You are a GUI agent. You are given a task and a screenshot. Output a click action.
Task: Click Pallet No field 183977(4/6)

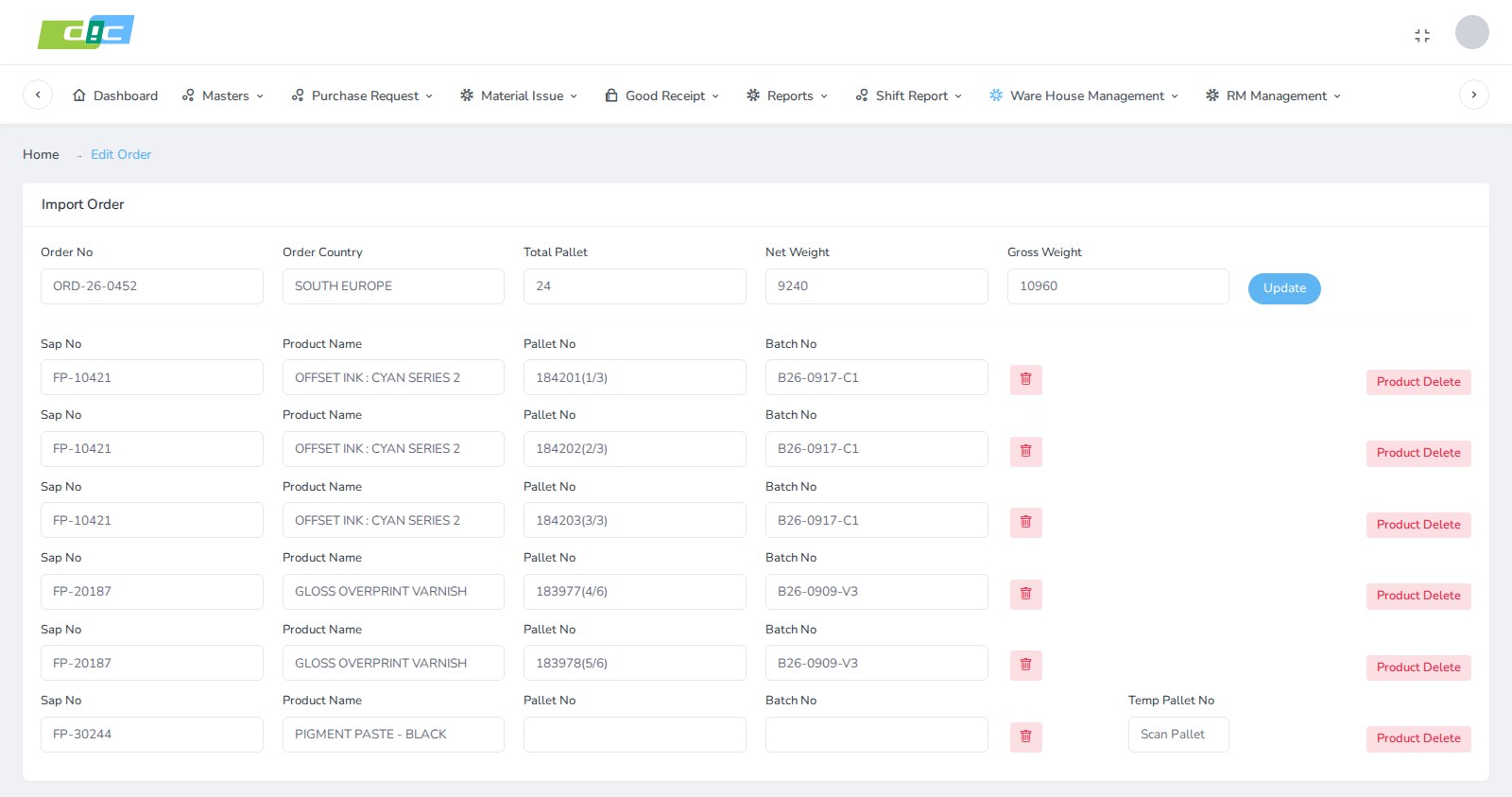pos(635,592)
